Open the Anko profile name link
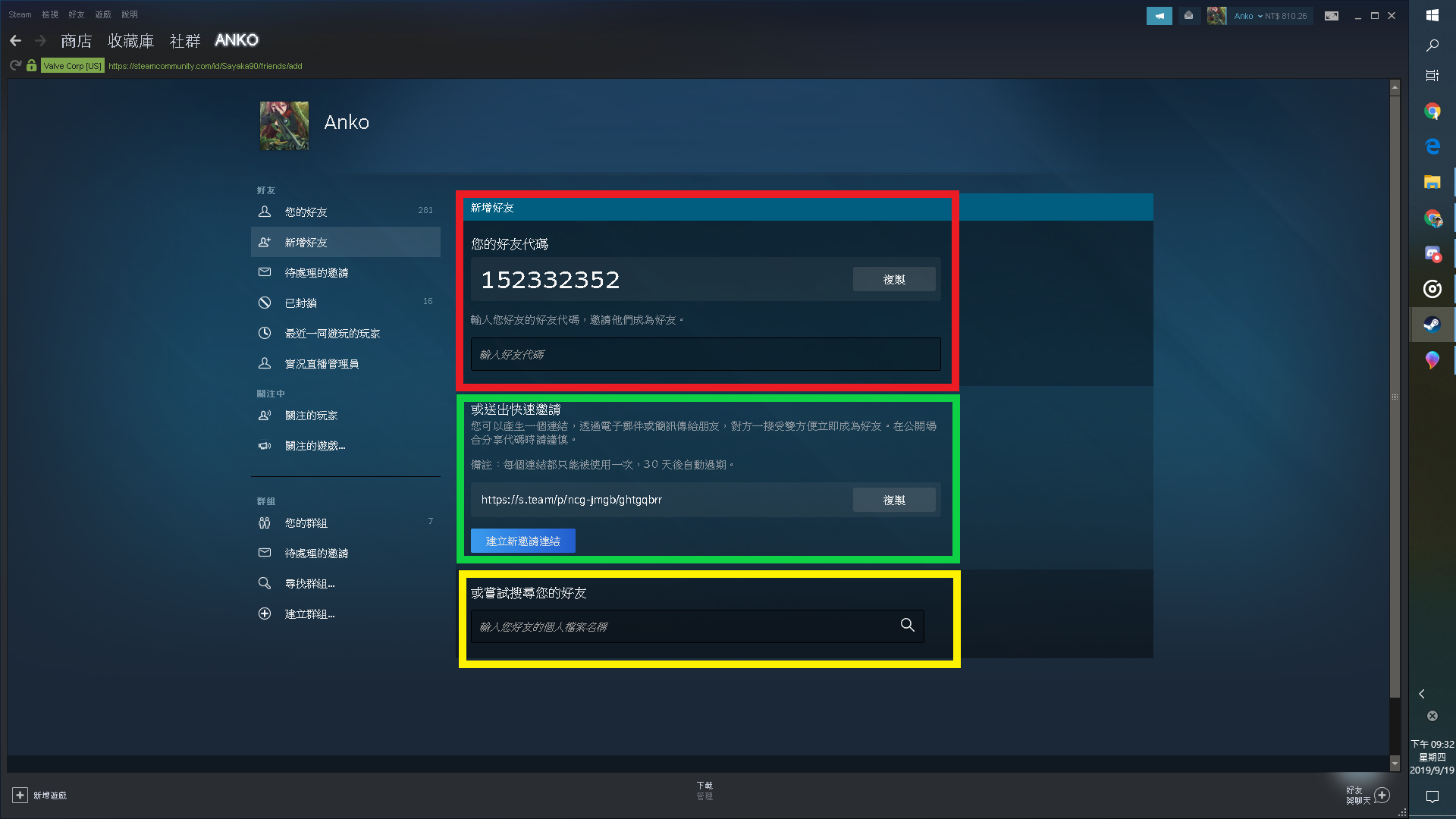Viewport: 1456px width, 819px height. [347, 122]
